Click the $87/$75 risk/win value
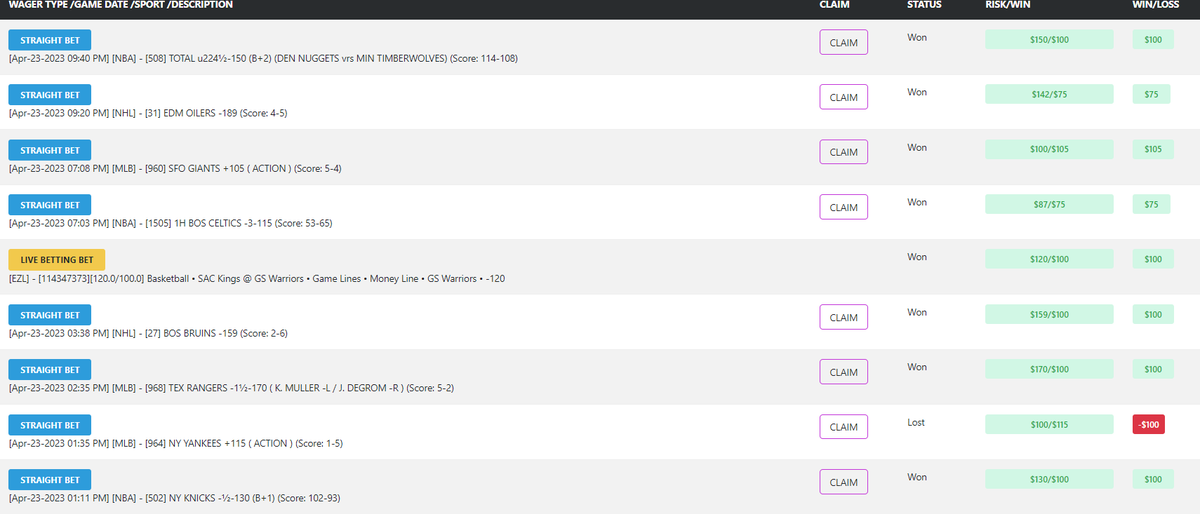Viewport: 1200px width, 514px height. pyautogui.click(x=1049, y=205)
